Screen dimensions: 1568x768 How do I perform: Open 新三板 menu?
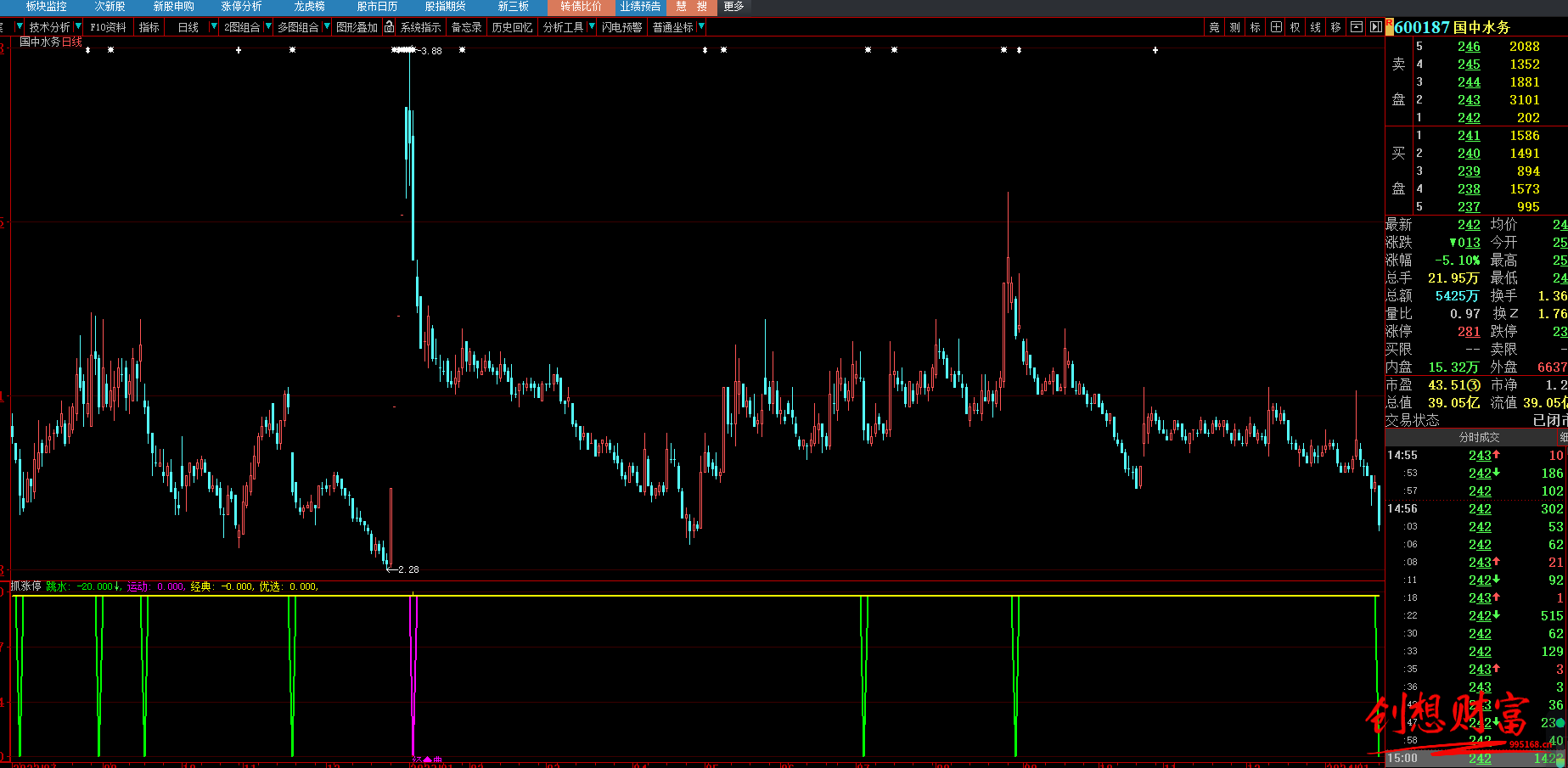[x=513, y=7]
